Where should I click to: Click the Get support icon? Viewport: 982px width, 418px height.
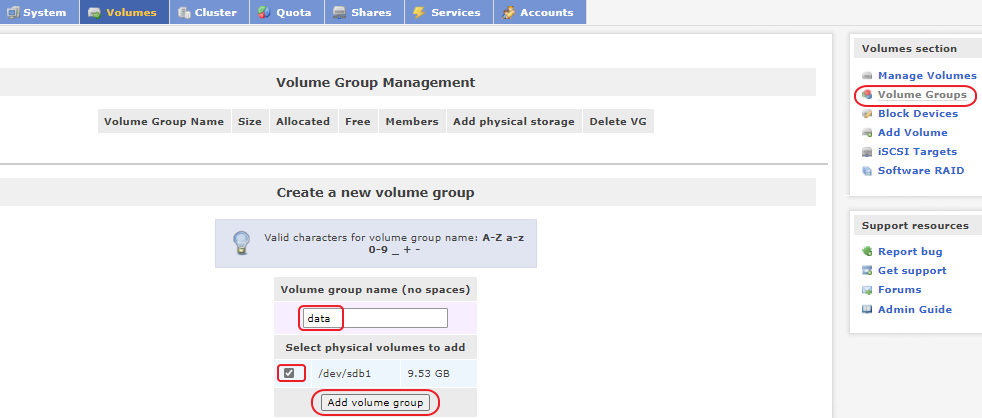click(867, 271)
